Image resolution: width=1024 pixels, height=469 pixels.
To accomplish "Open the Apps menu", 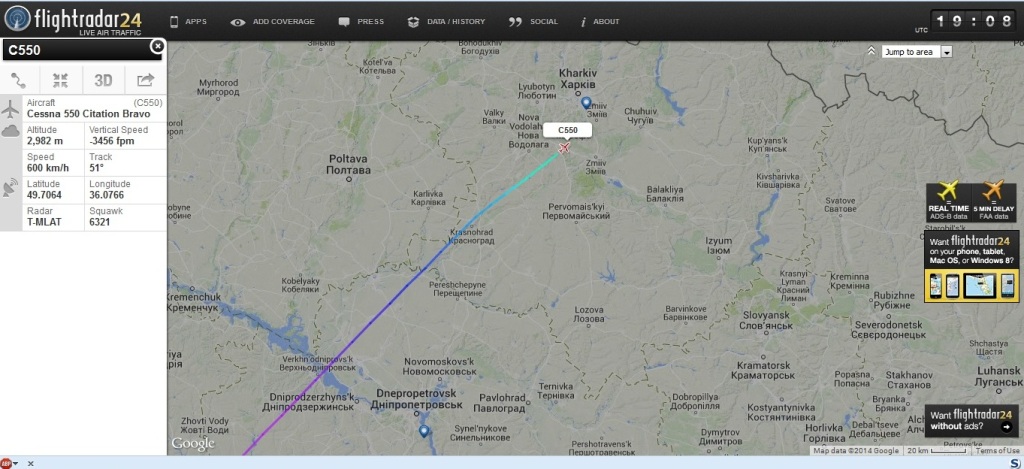I will (188, 22).
